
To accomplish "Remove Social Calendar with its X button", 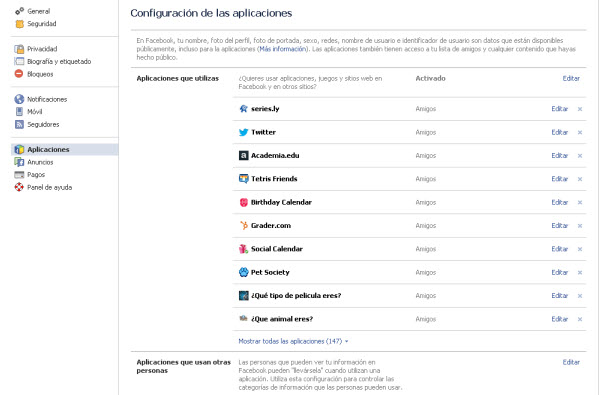I will tap(580, 249).
